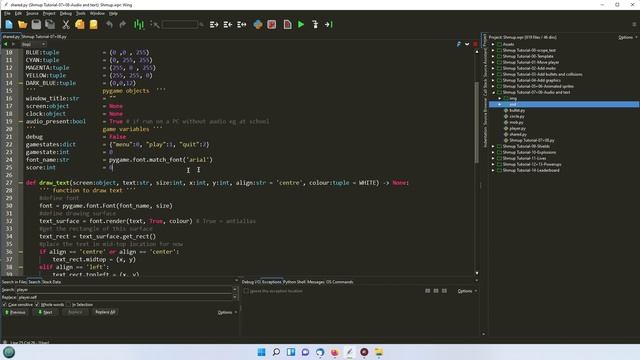Click the Python logo toolbar icon
Screen dimensions: 640x360
(258, 24)
